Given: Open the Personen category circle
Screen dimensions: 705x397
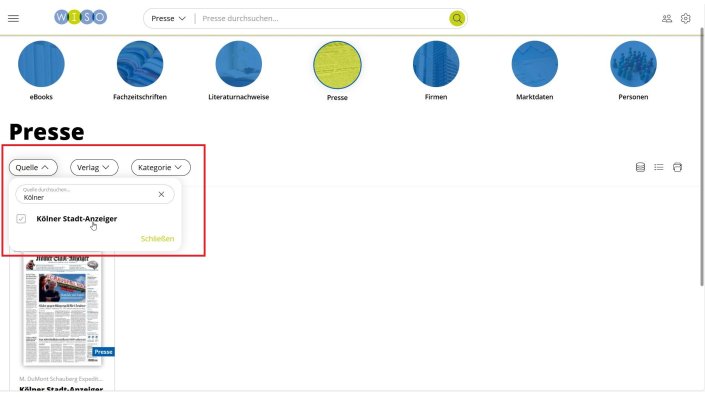Looking at the screenshot, I should pos(634,64).
